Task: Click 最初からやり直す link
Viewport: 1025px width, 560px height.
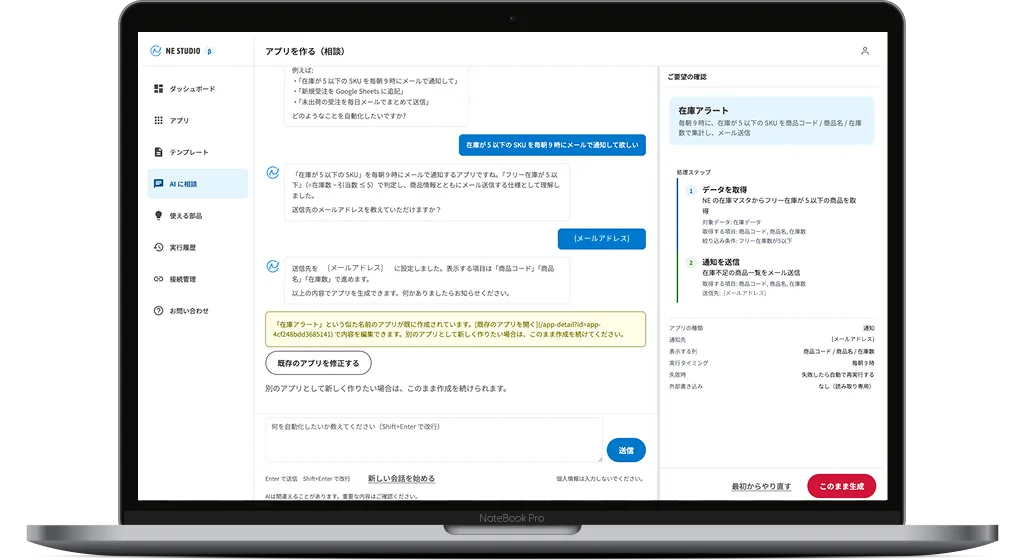Action: 761,486
